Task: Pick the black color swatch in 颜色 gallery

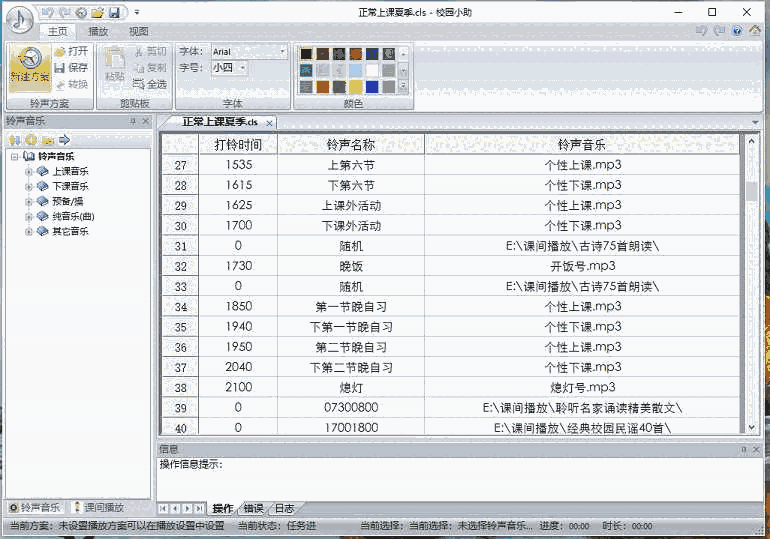Action: 306,54
